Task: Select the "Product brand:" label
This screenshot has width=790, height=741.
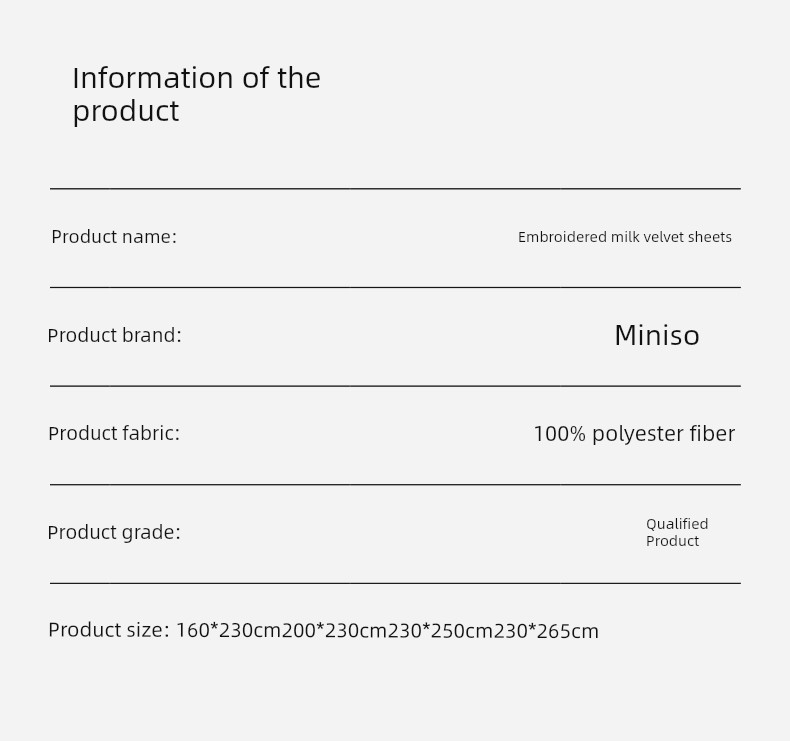Action: coord(114,335)
